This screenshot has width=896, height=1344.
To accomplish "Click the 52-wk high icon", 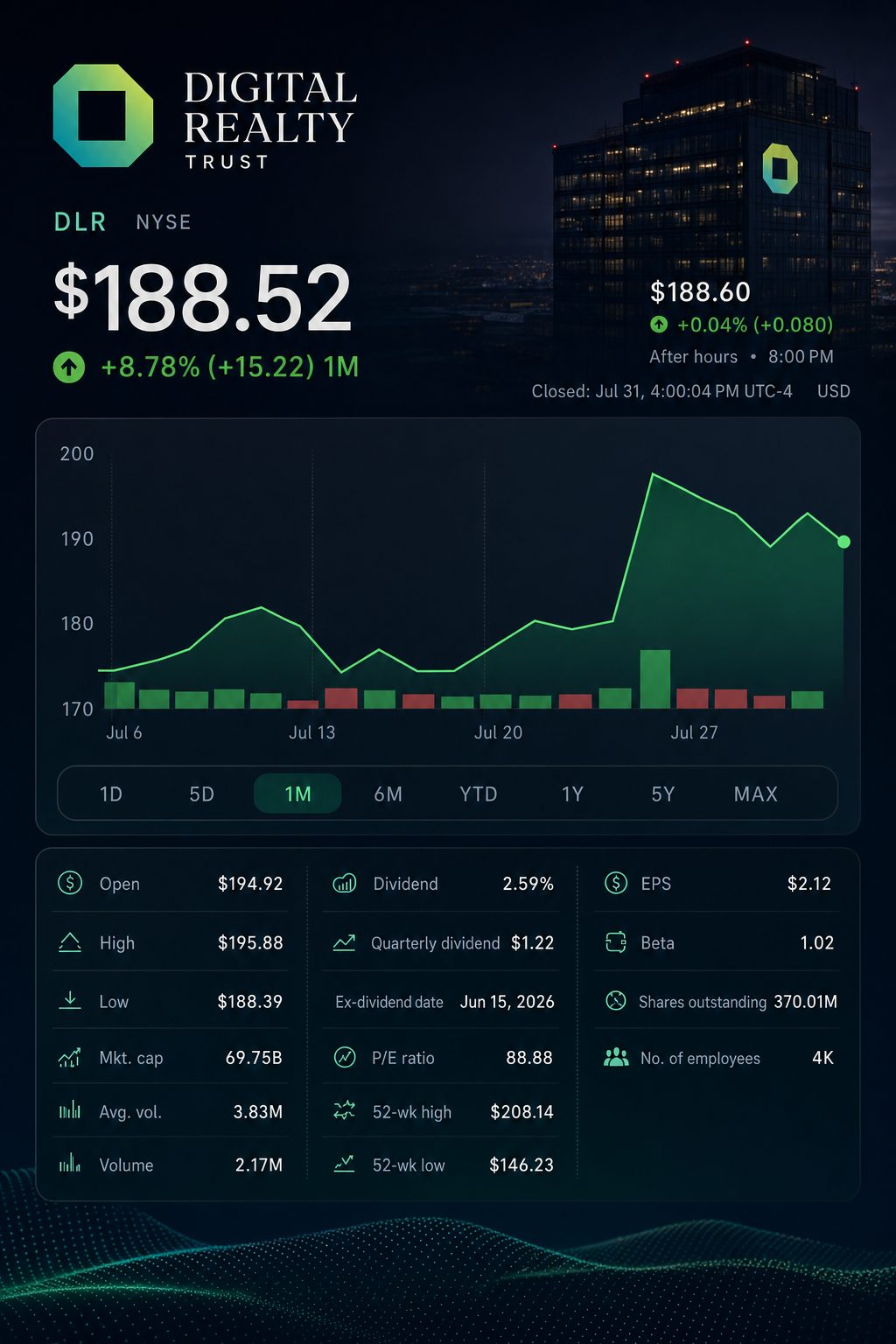I will coord(345,1111).
